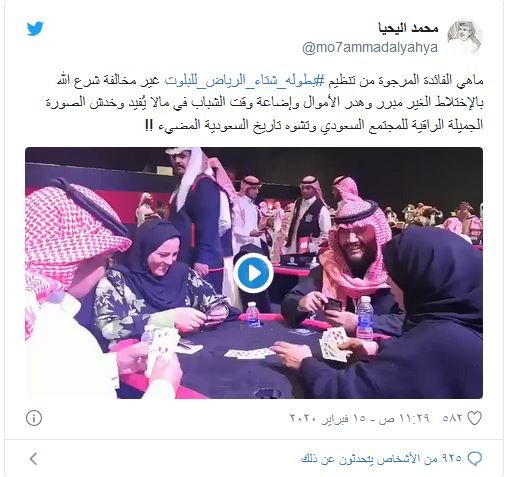Open the display name محمد اليحيا
The height and width of the screenshot is (477, 505).
408,28
